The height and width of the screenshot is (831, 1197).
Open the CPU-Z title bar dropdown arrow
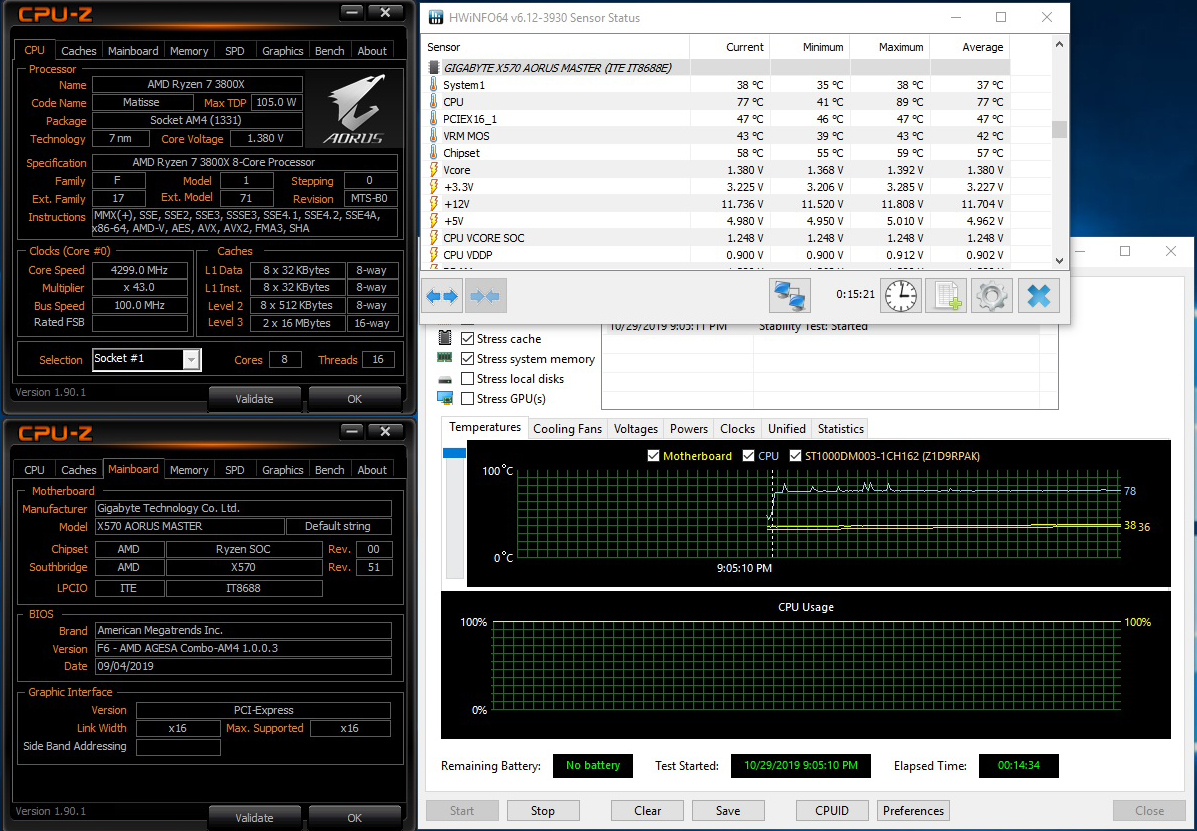pos(352,13)
